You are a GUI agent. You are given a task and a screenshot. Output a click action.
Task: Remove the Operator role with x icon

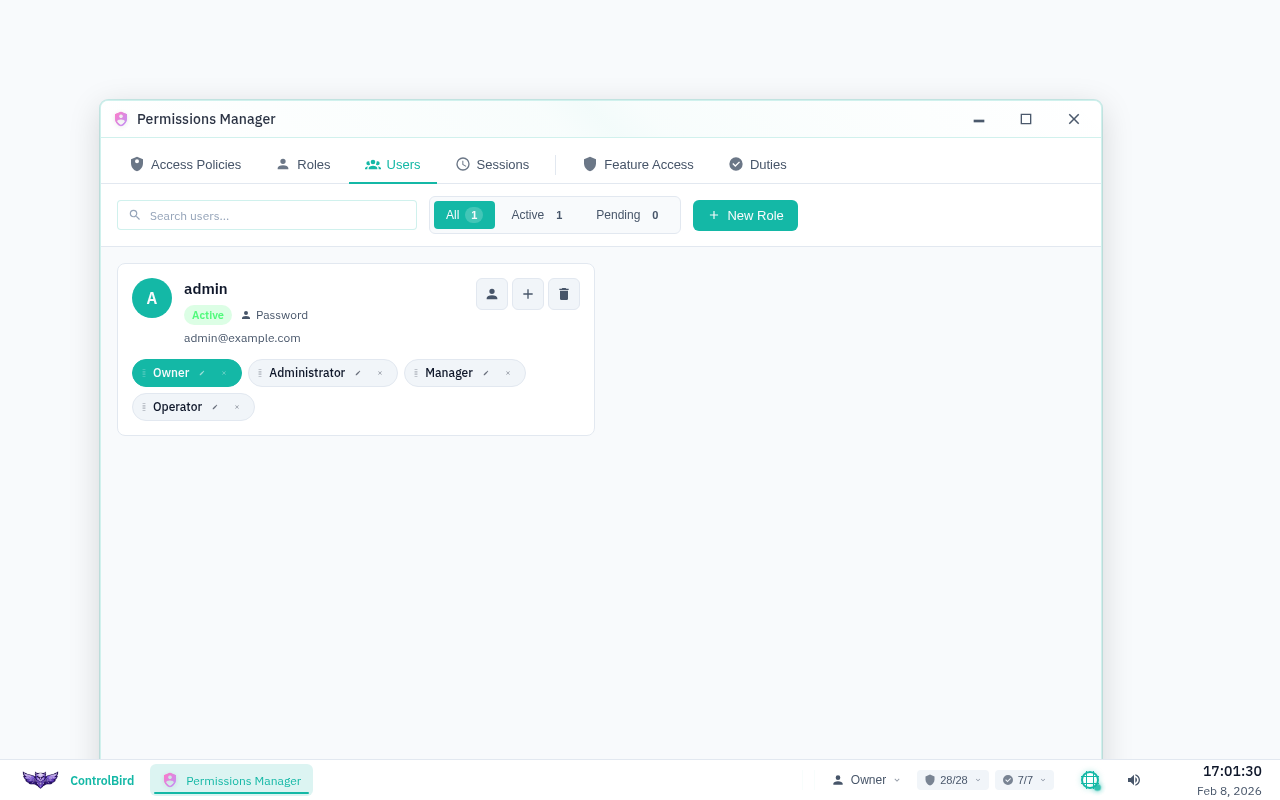pos(237,407)
